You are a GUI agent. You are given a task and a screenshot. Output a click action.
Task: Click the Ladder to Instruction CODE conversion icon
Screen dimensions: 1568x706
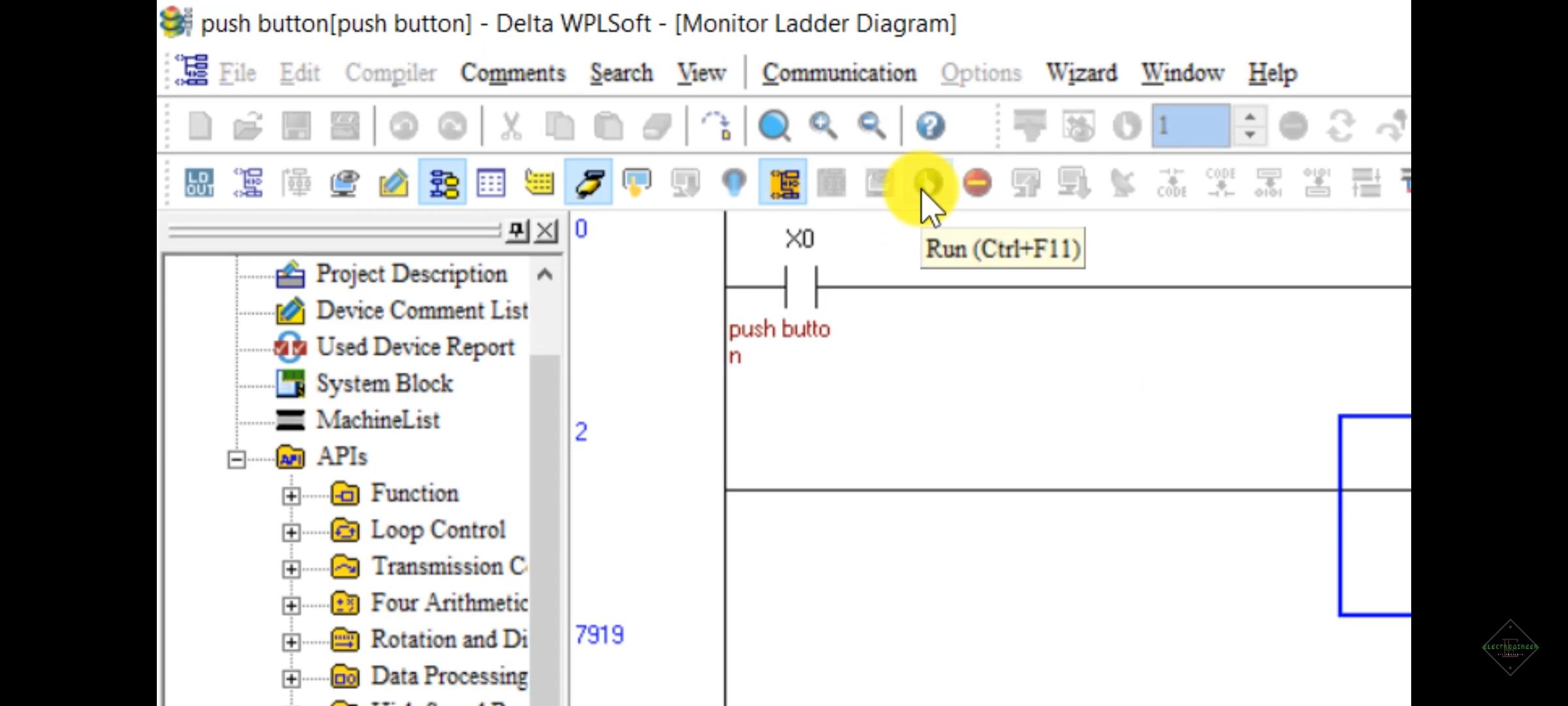coord(1171,184)
